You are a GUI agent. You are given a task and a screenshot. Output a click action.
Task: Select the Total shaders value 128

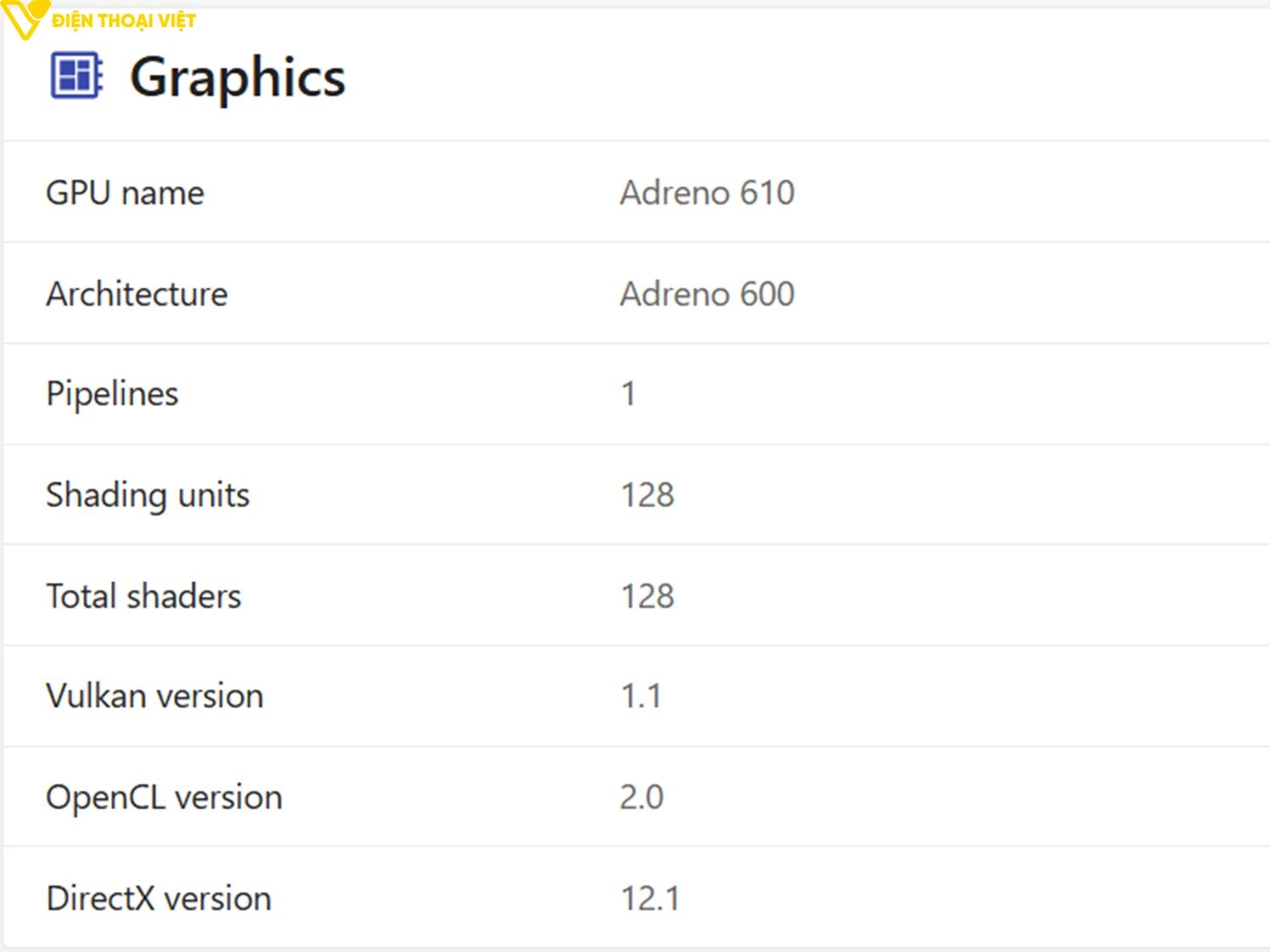click(648, 597)
